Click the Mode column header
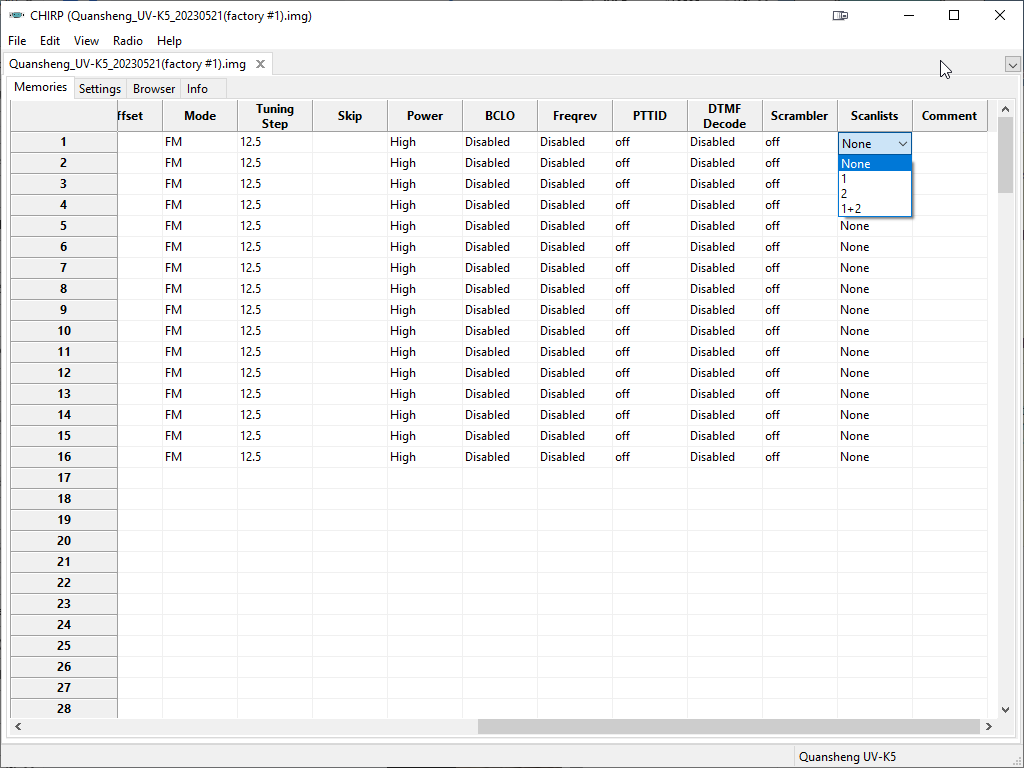The image size is (1024, 768). (x=200, y=116)
